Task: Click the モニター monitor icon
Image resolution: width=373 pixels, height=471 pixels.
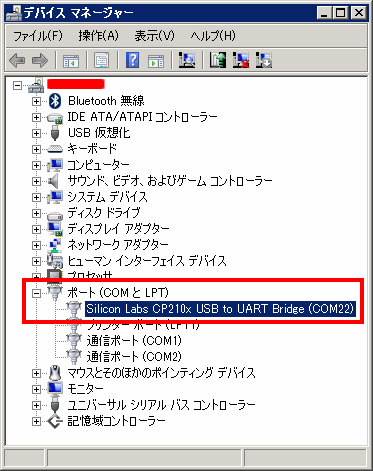Action: (55, 388)
